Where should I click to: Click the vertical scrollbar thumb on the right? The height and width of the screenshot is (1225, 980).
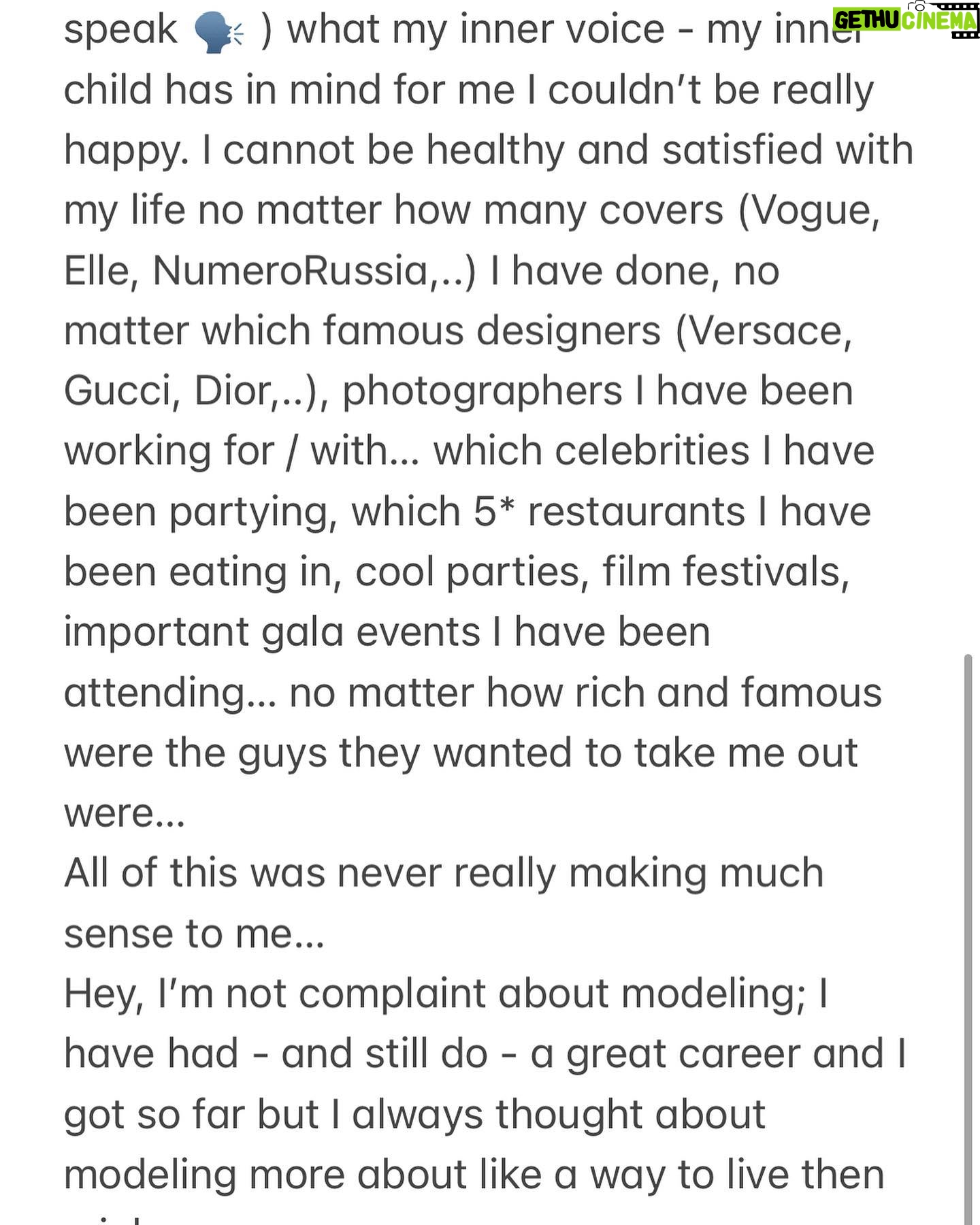[x=968, y=939]
